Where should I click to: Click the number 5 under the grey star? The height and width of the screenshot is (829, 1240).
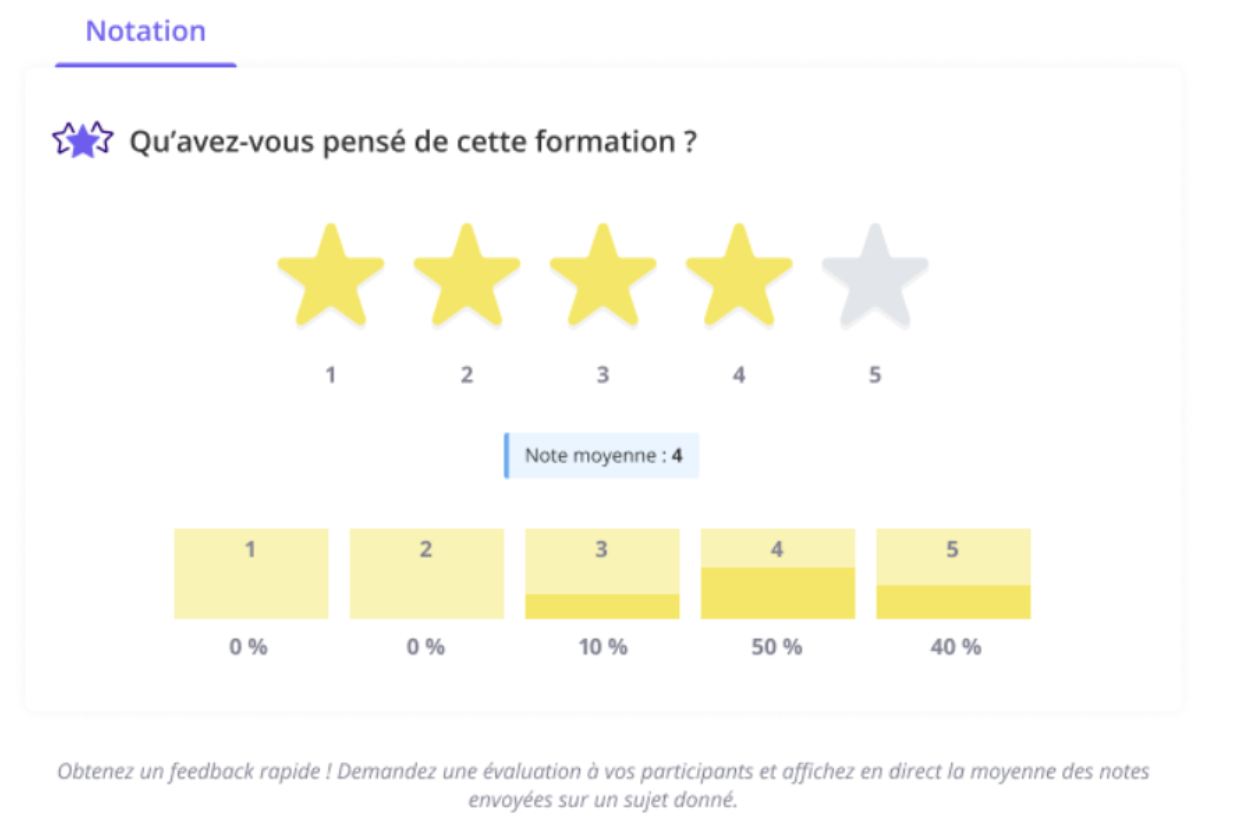[x=875, y=376]
